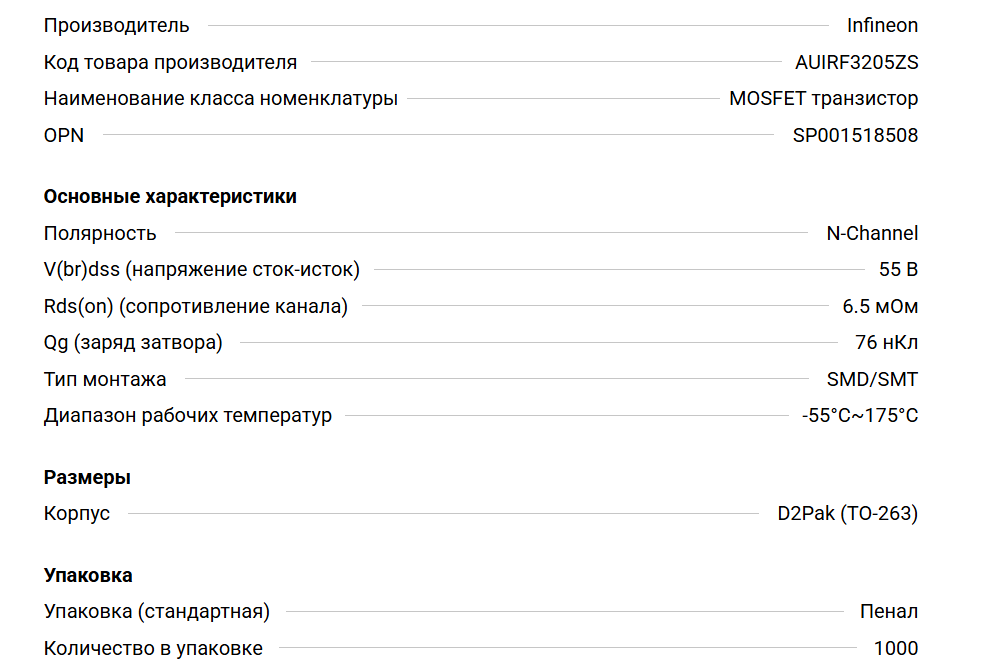The width and height of the screenshot is (1004, 670).
Task: Click the MOSFET транзистор class value
Action: pos(823,98)
